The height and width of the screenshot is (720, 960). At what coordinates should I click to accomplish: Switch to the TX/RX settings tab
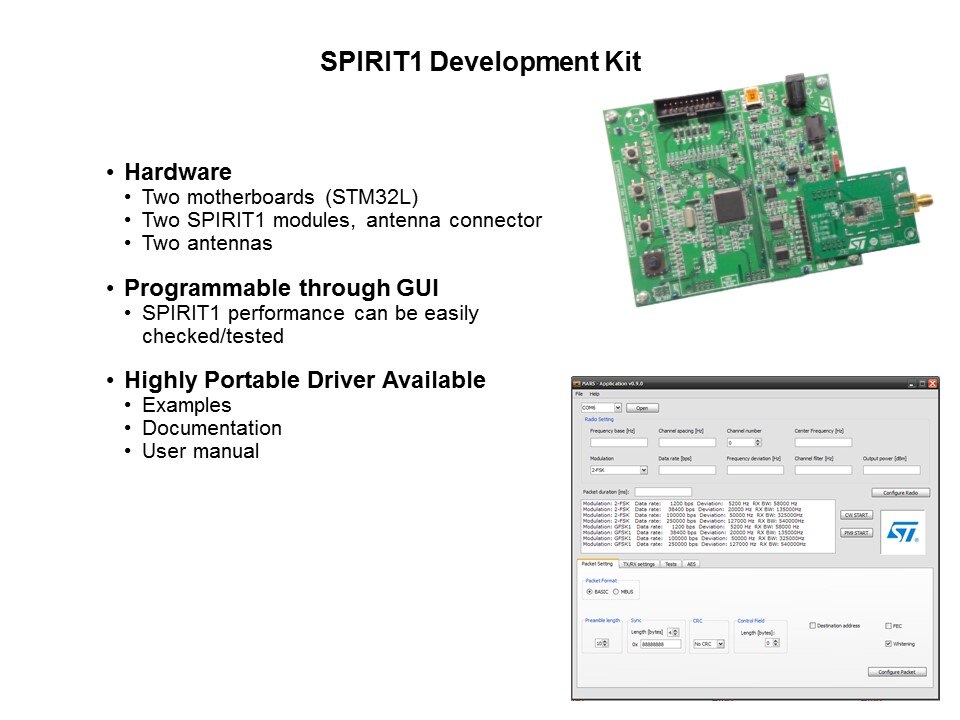point(638,564)
